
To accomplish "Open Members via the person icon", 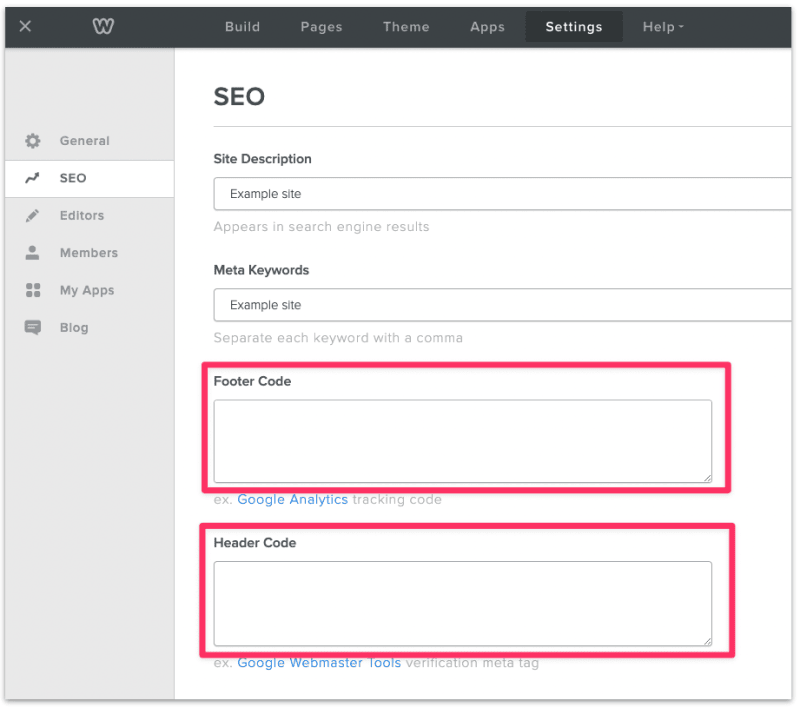I will click(31, 253).
